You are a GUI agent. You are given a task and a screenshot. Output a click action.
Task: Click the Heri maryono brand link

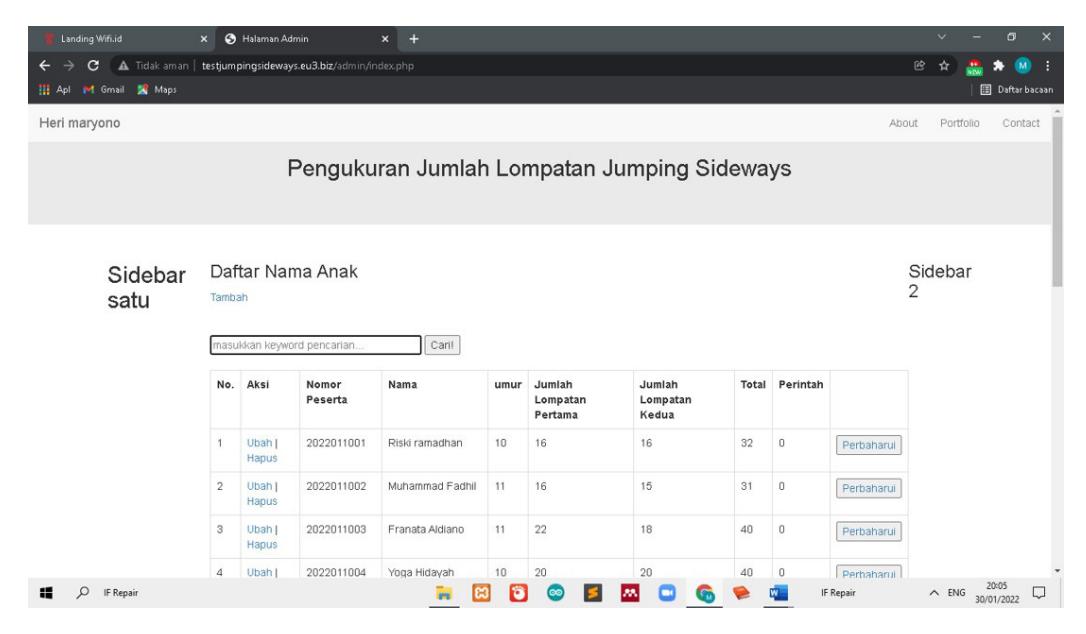(x=80, y=123)
